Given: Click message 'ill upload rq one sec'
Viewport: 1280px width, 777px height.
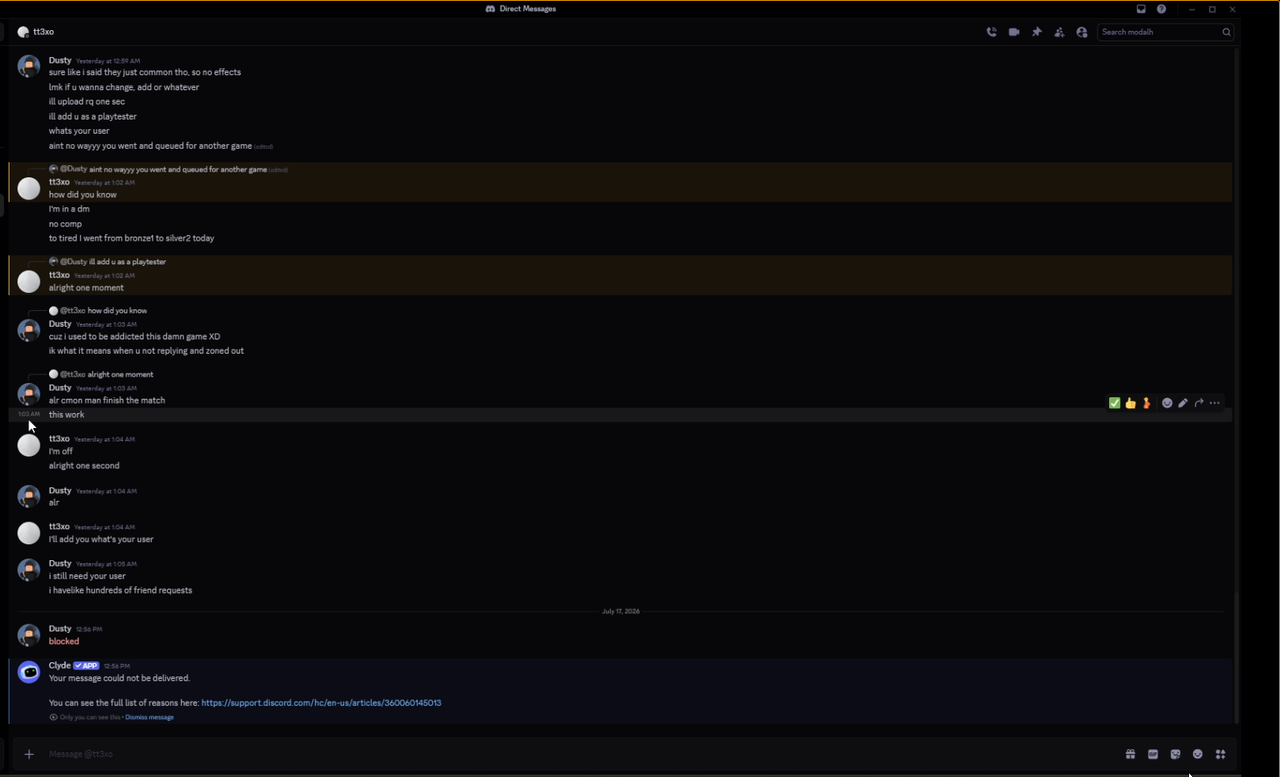Looking at the screenshot, I should 87,102.
